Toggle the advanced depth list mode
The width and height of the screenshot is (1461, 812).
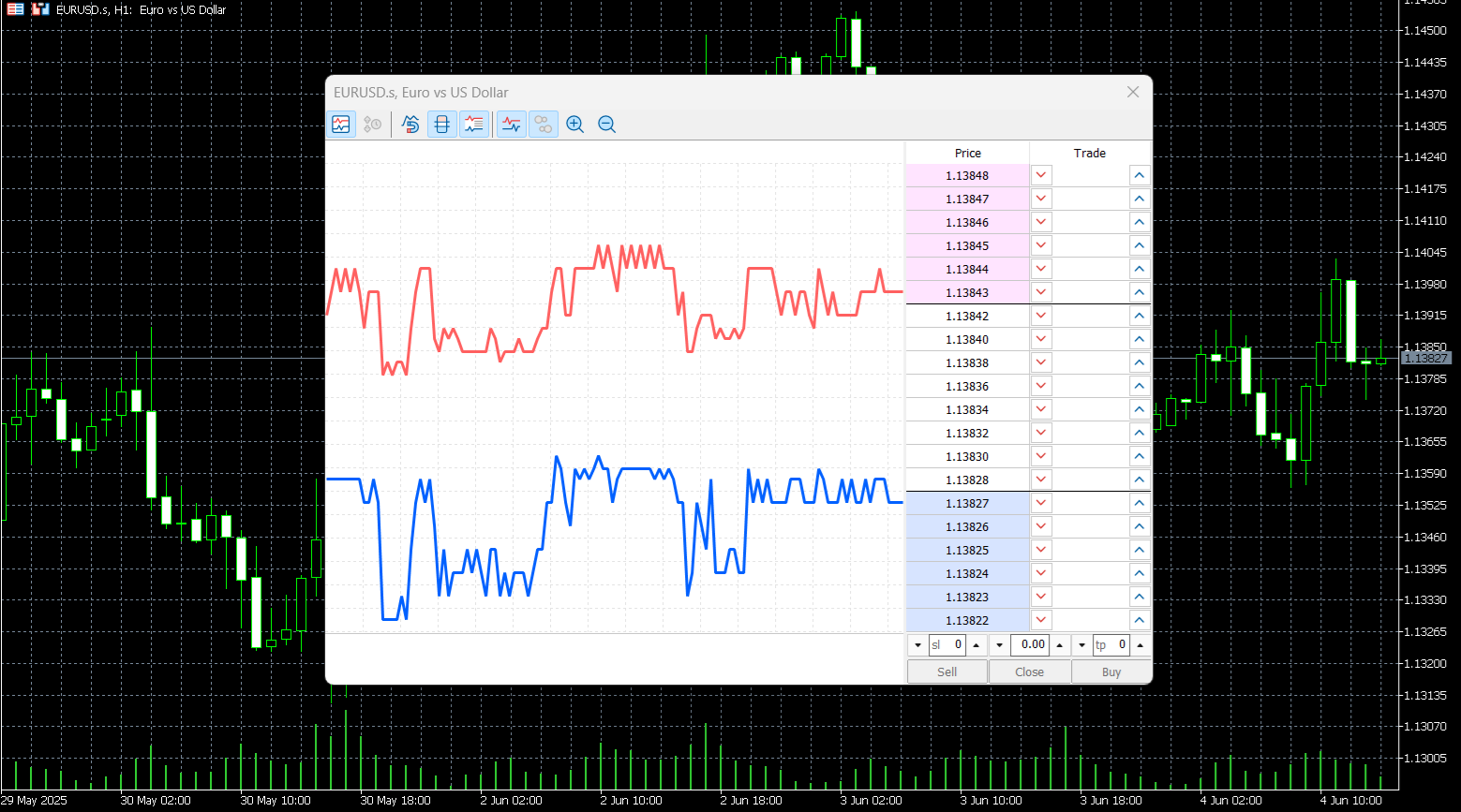click(474, 124)
